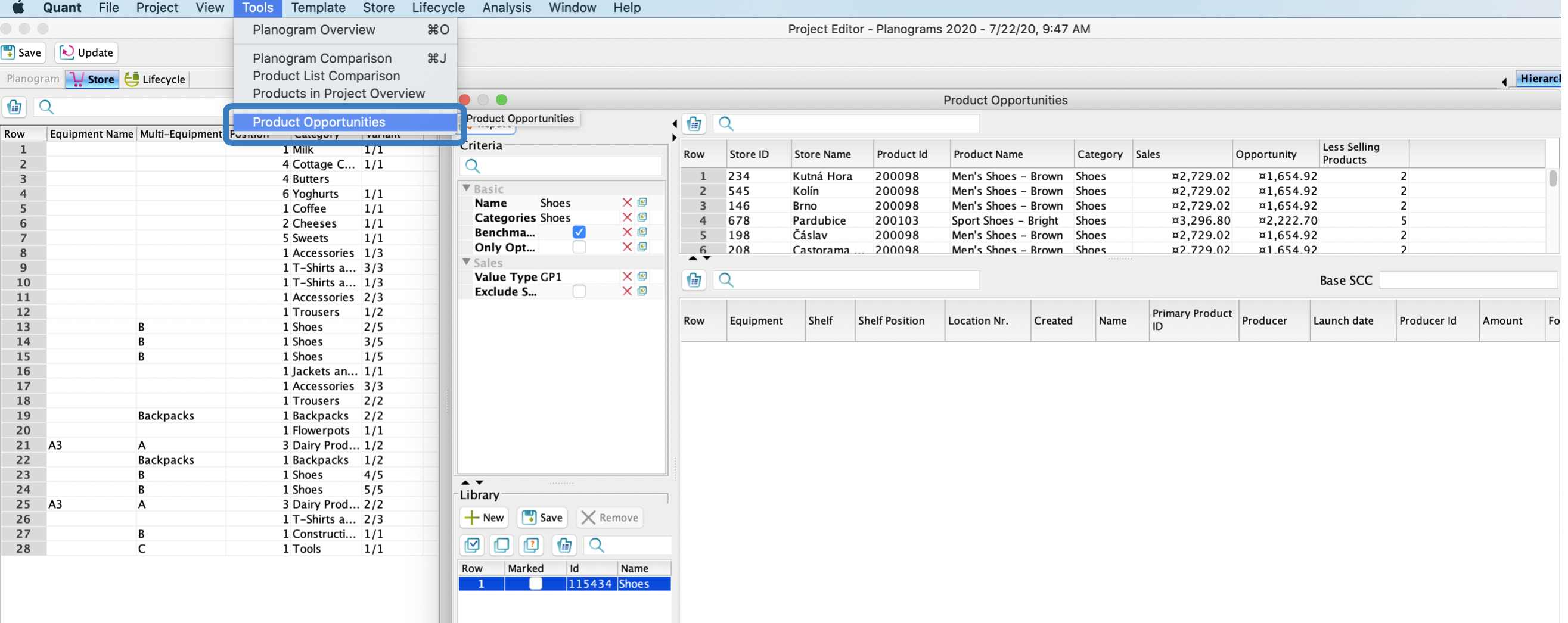1568x623 pixels.
Task: Click the Planogram tab label
Action: [x=33, y=79]
